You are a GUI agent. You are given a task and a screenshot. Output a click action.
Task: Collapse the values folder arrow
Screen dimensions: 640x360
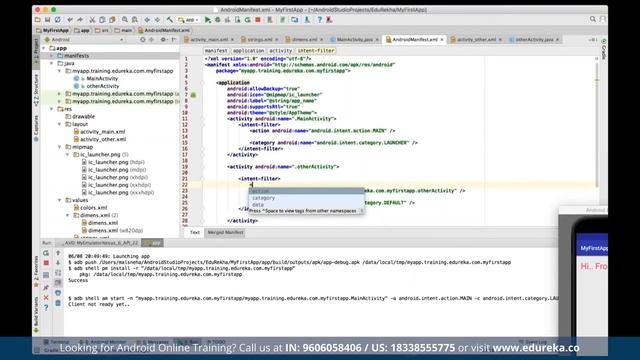60,200
